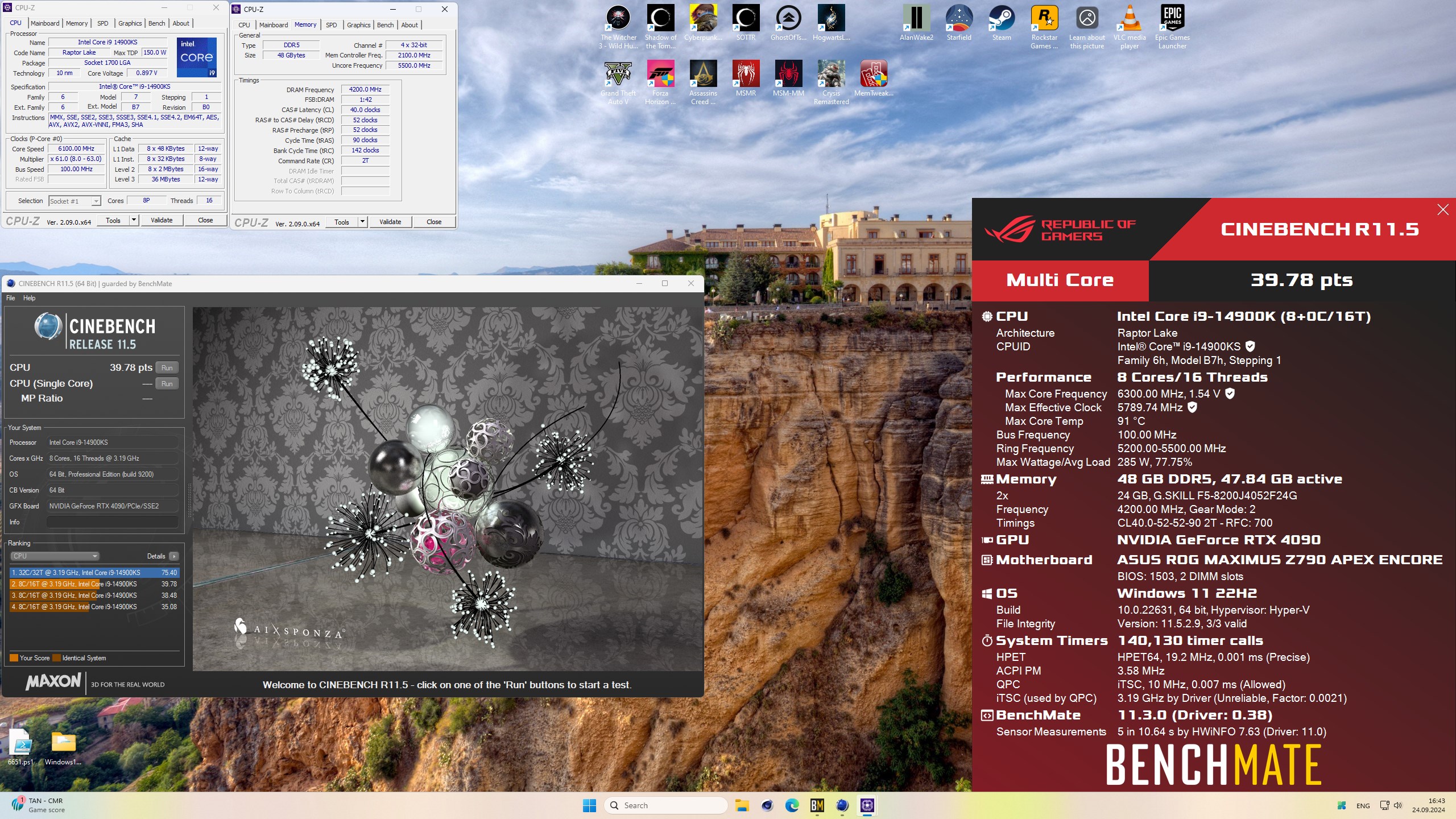1456x819 pixels.
Task: Open Starfield desktop shortcut
Action: click(x=959, y=23)
